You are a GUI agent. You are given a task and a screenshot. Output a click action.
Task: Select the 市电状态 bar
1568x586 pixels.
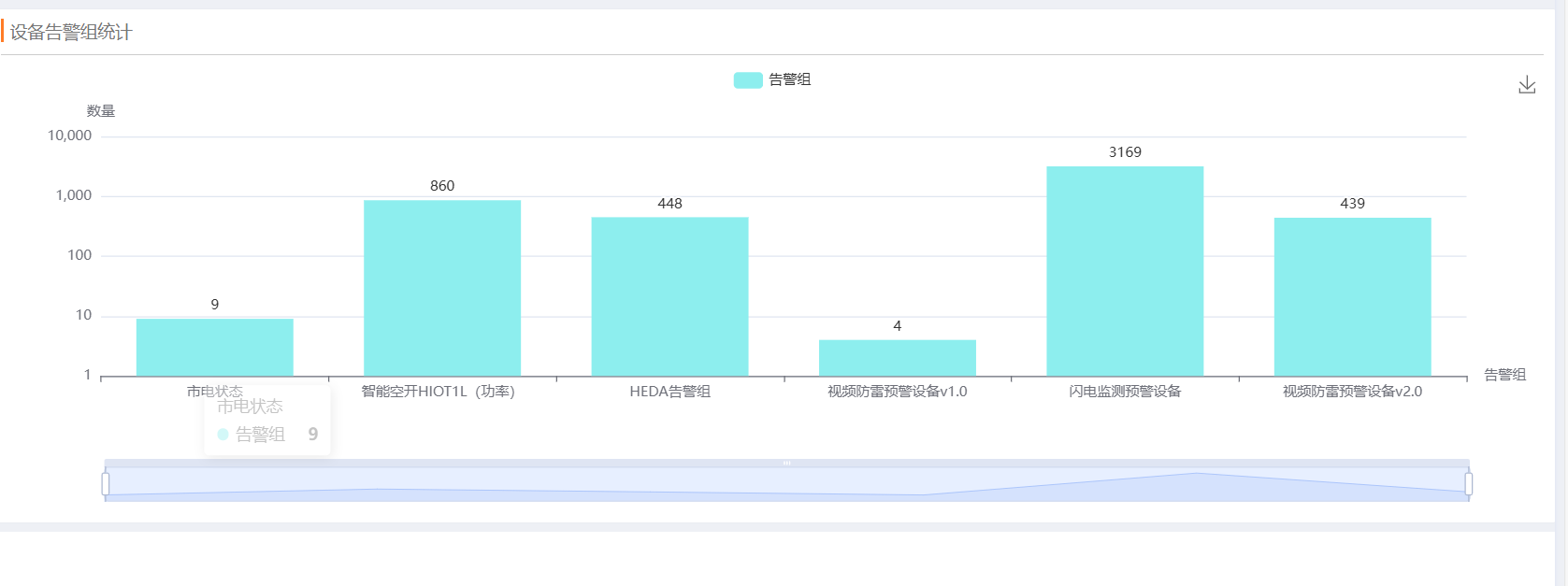point(214,348)
